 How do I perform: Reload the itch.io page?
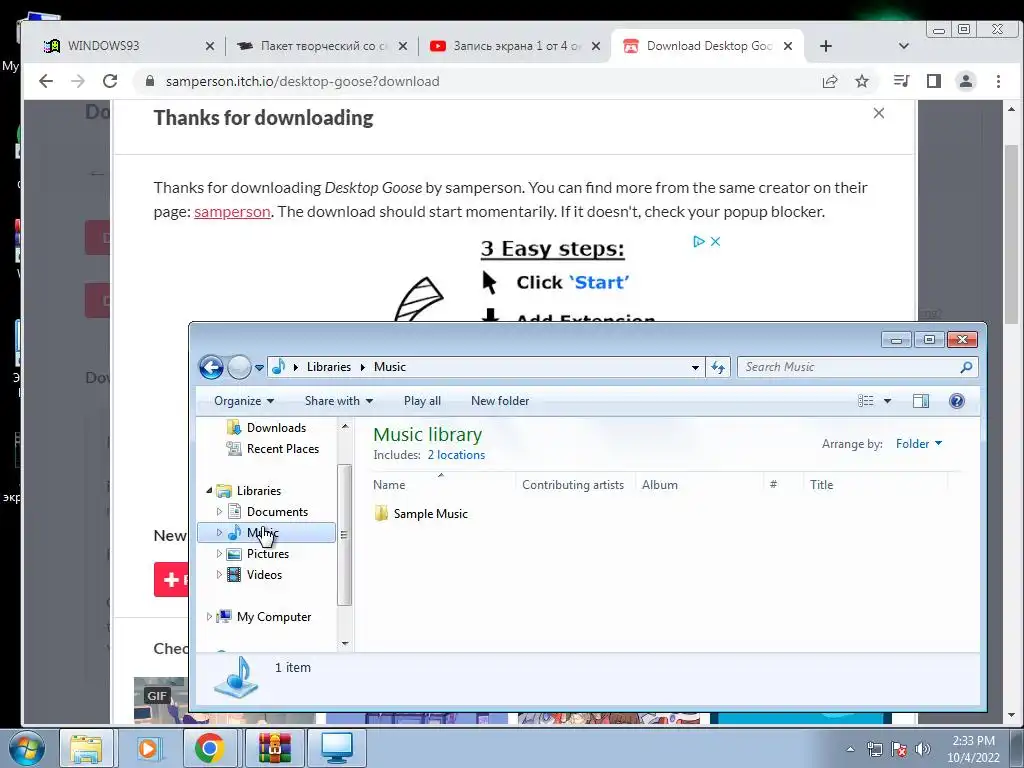pos(110,81)
